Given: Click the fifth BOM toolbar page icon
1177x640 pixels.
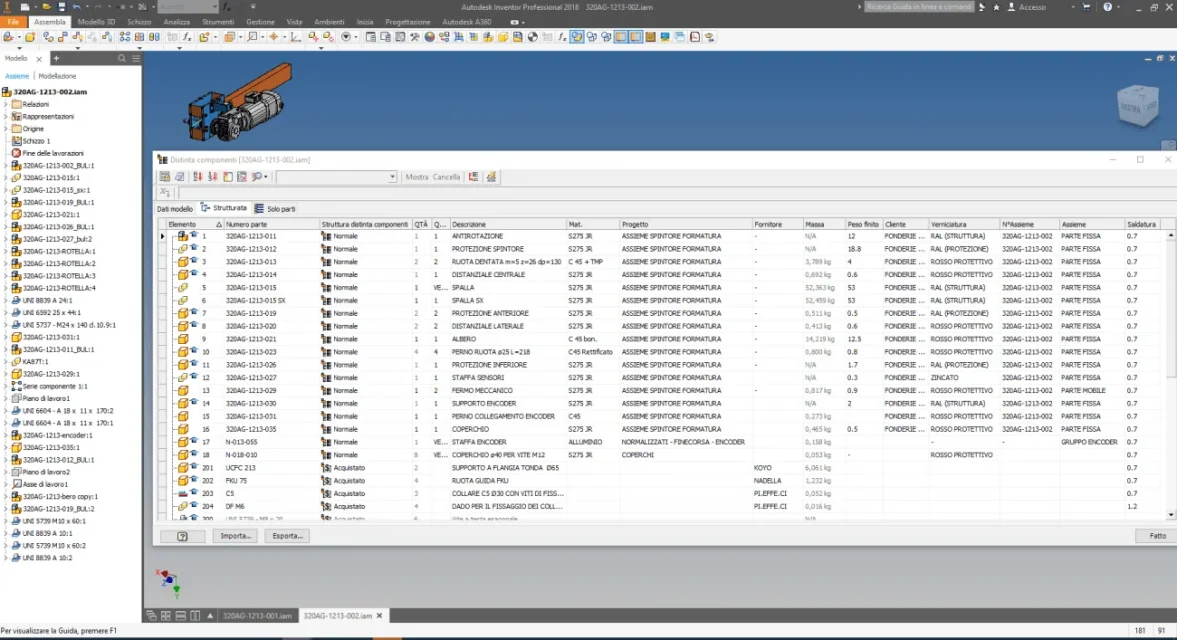Looking at the screenshot, I should tap(227, 177).
